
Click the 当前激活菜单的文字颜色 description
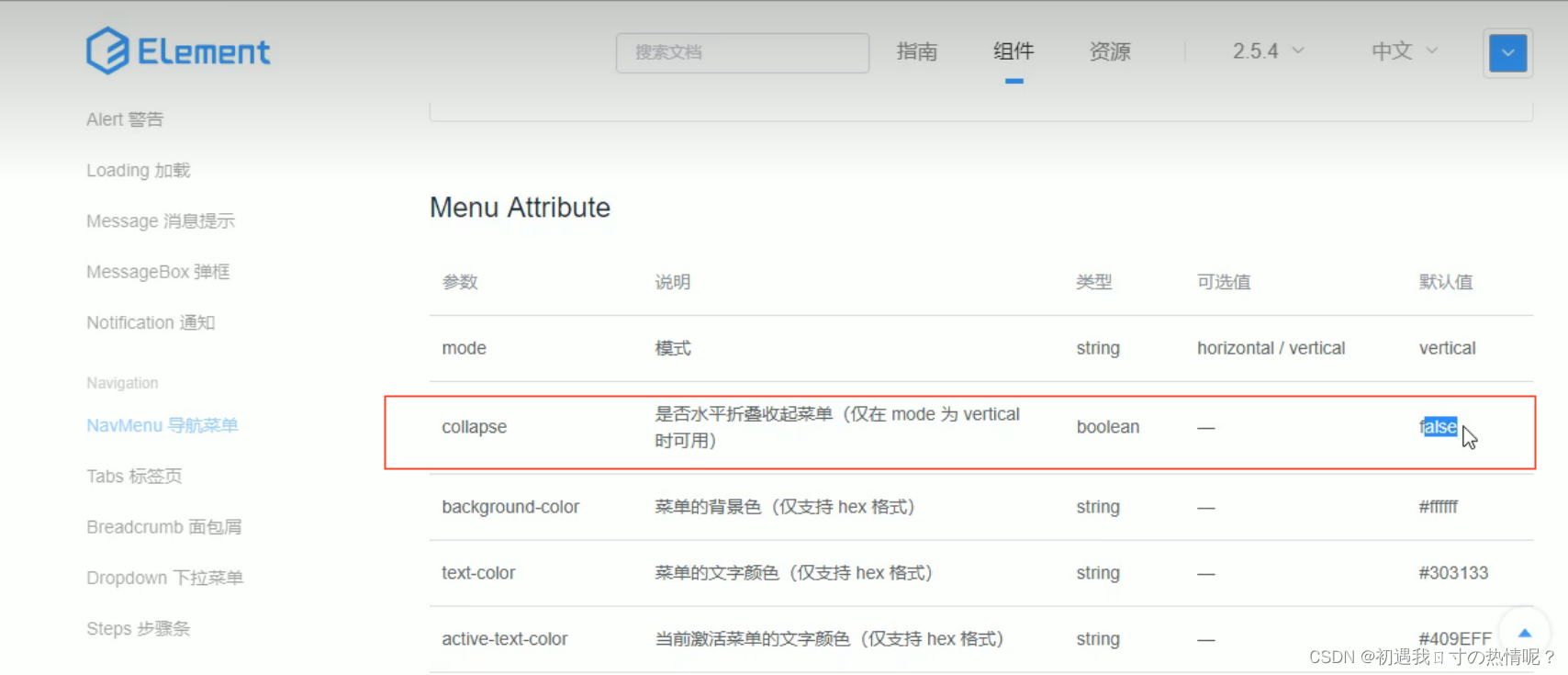coord(829,639)
